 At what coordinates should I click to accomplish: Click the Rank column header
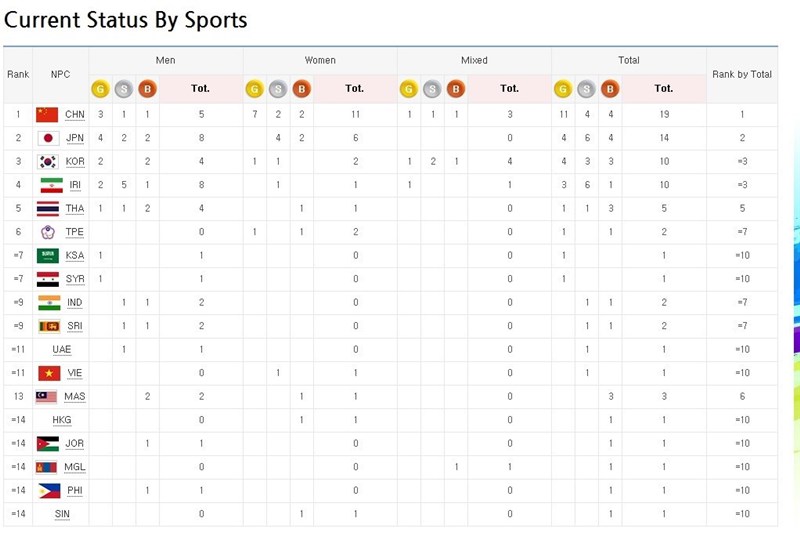pyautogui.click(x=18, y=75)
